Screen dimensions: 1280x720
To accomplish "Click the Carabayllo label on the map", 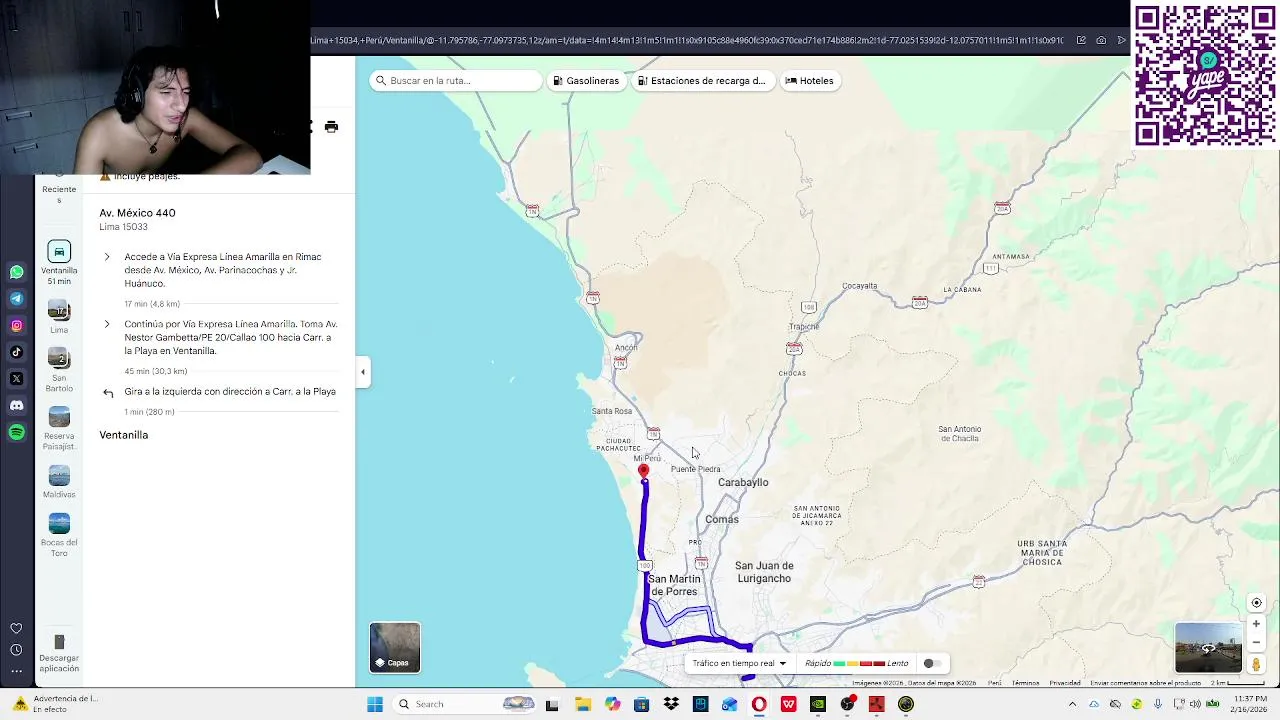I will click(x=743, y=482).
